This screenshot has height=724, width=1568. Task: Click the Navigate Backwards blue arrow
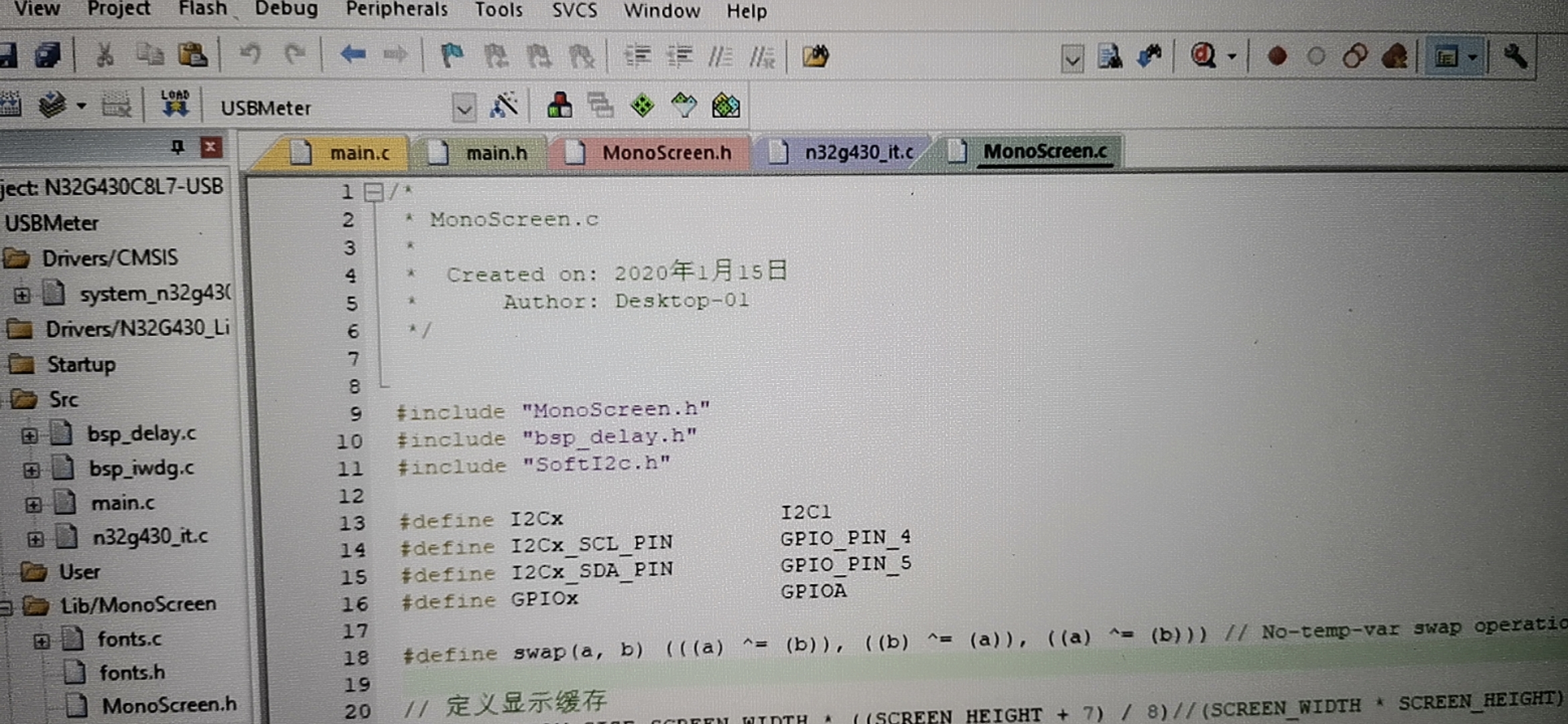pos(352,54)
